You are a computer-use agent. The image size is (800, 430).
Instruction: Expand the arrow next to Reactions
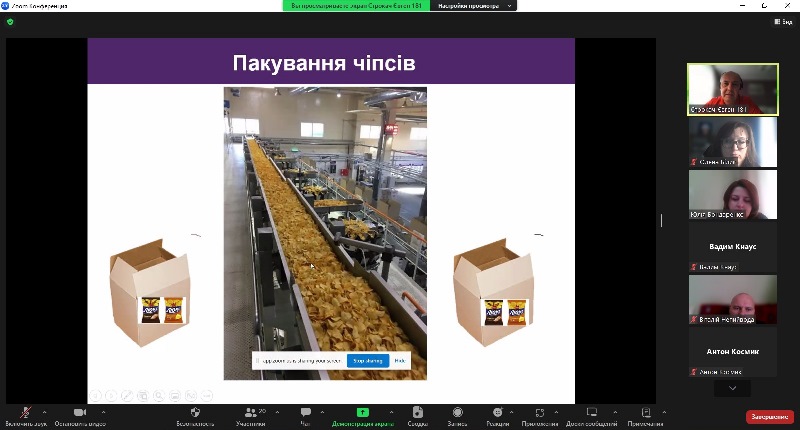click(511, 412)
